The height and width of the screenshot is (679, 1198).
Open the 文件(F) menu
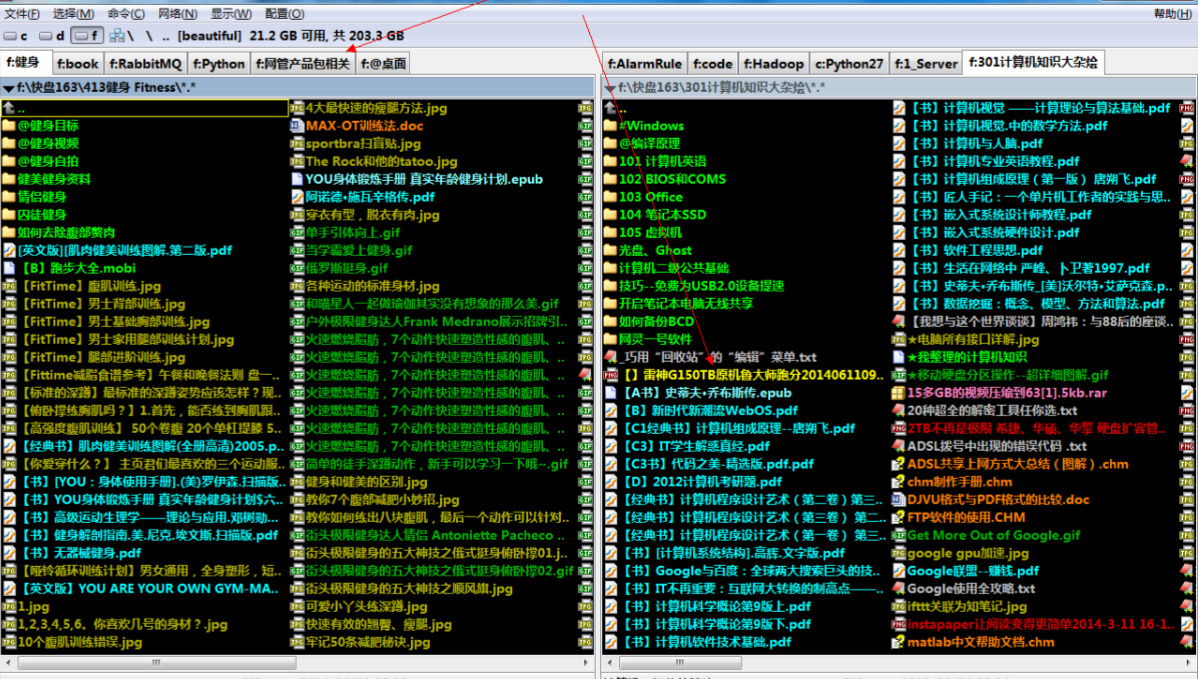tap(22, 14)
